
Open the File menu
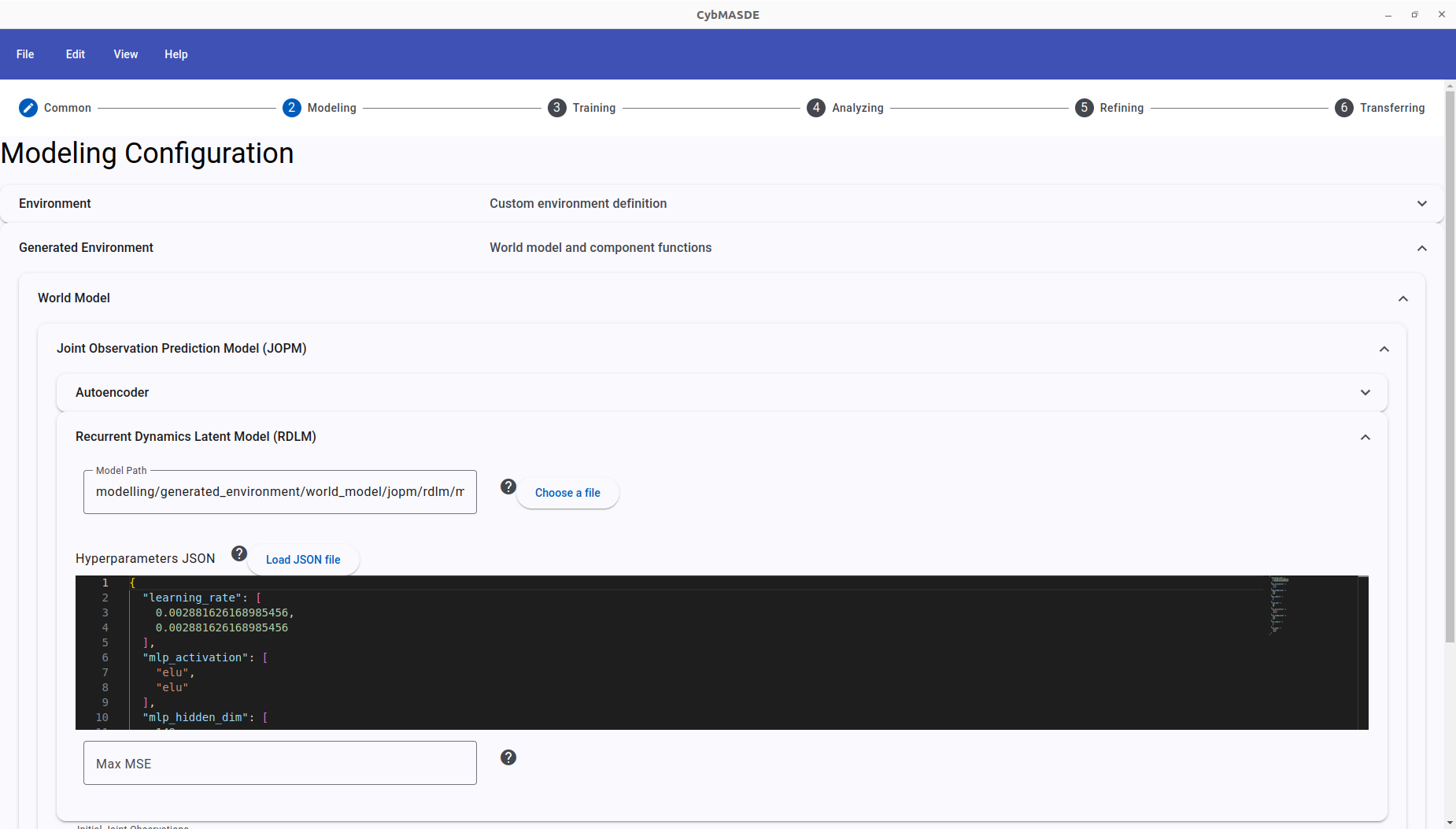point(25,54)
